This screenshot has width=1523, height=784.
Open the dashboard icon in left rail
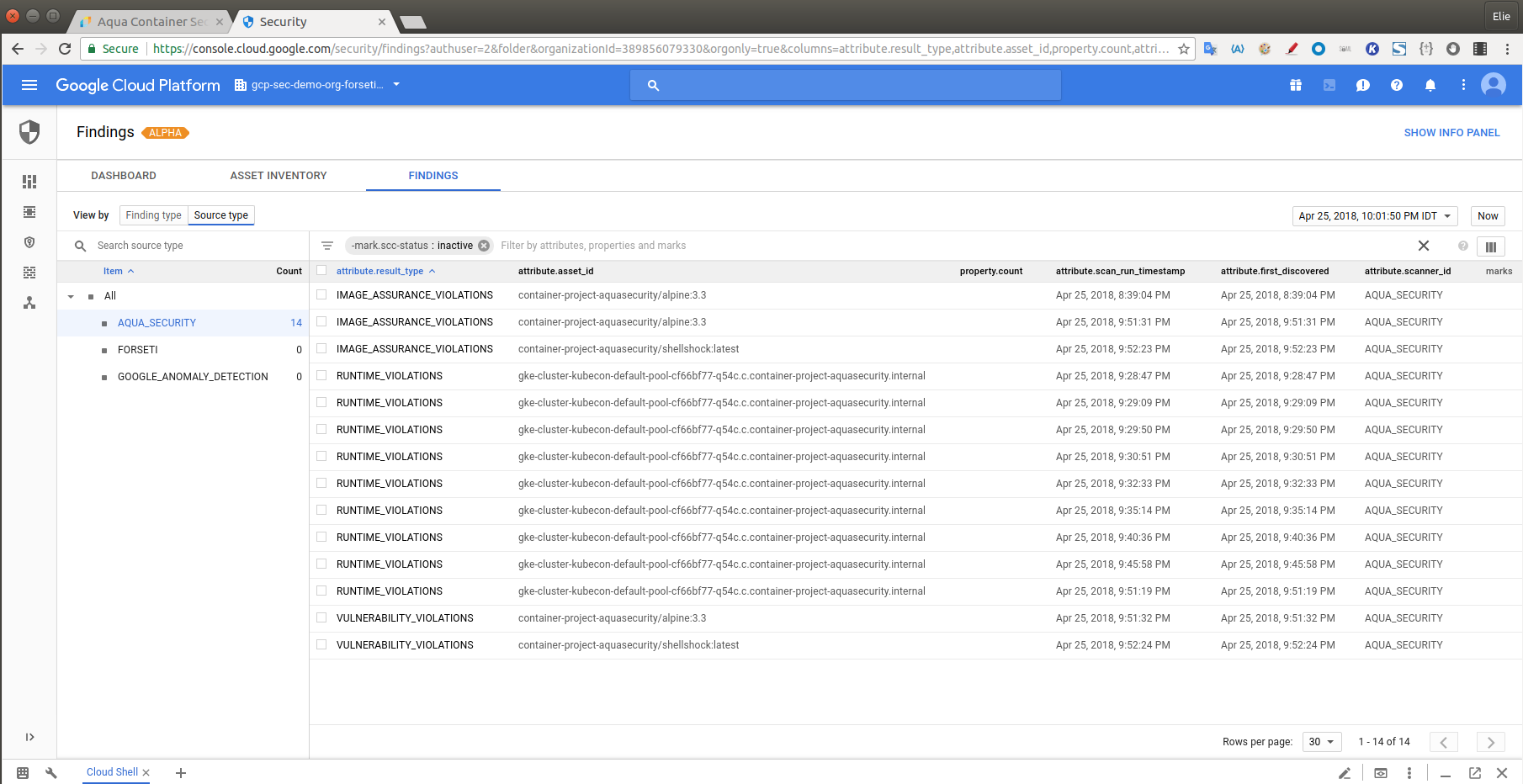pyautogui.click(x=29, y=182)
